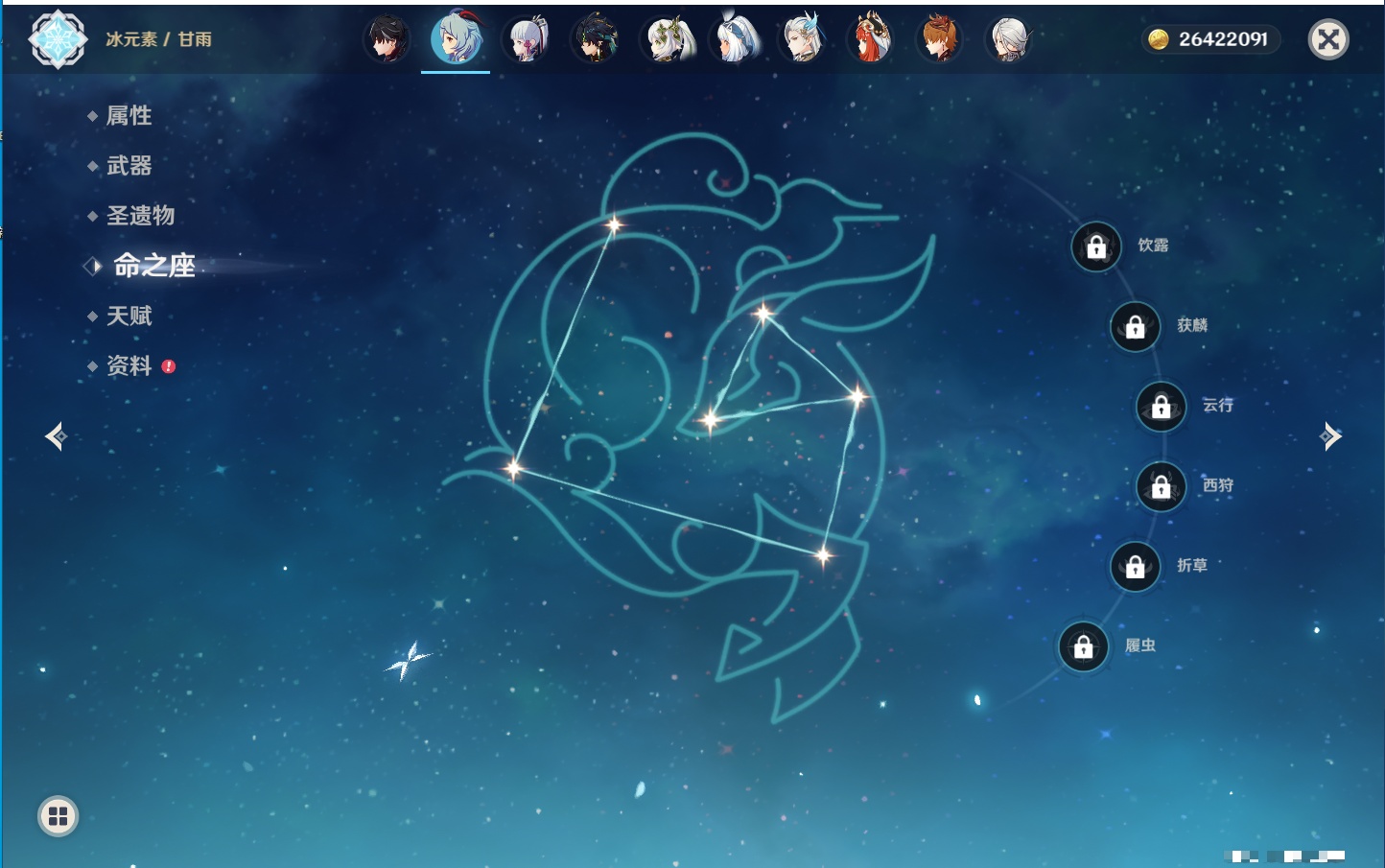The width and height of the screenshot is (1385, 868).
Task: Choose Nilou's red-haired horned avatar
Action: [871, 40]
